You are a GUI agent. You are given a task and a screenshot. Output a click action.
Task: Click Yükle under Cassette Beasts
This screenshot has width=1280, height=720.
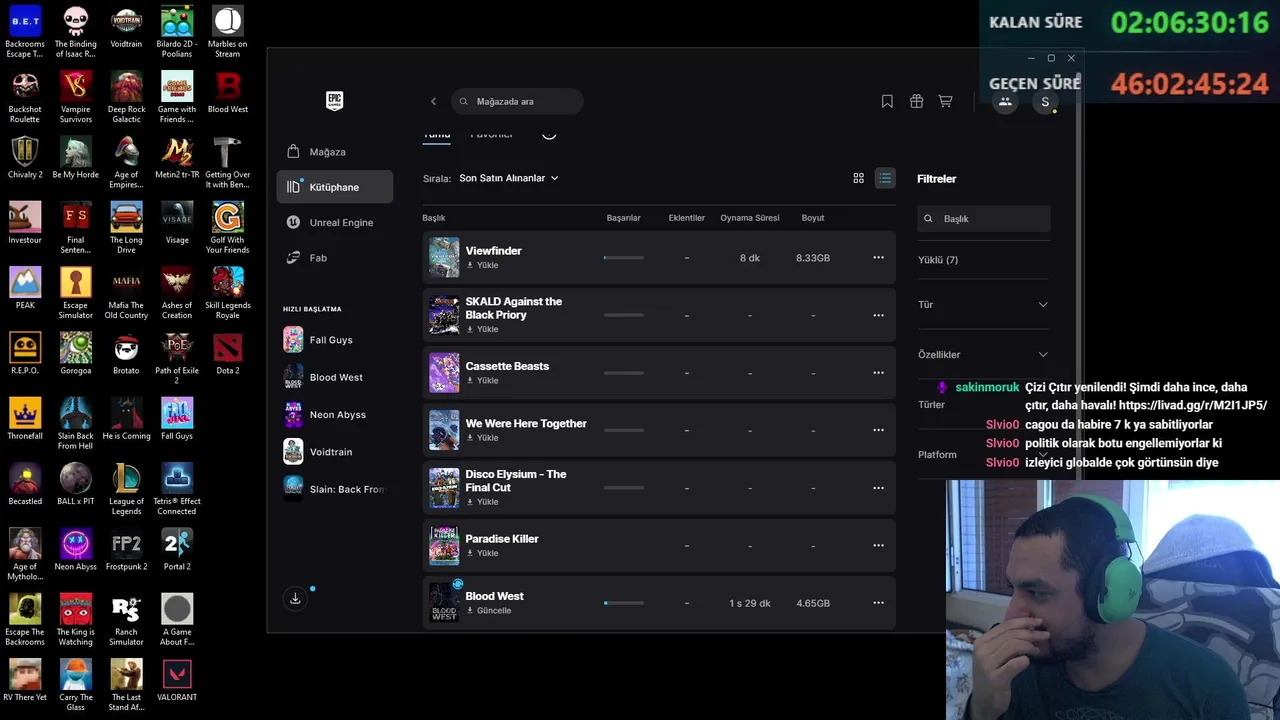(482, 381)
